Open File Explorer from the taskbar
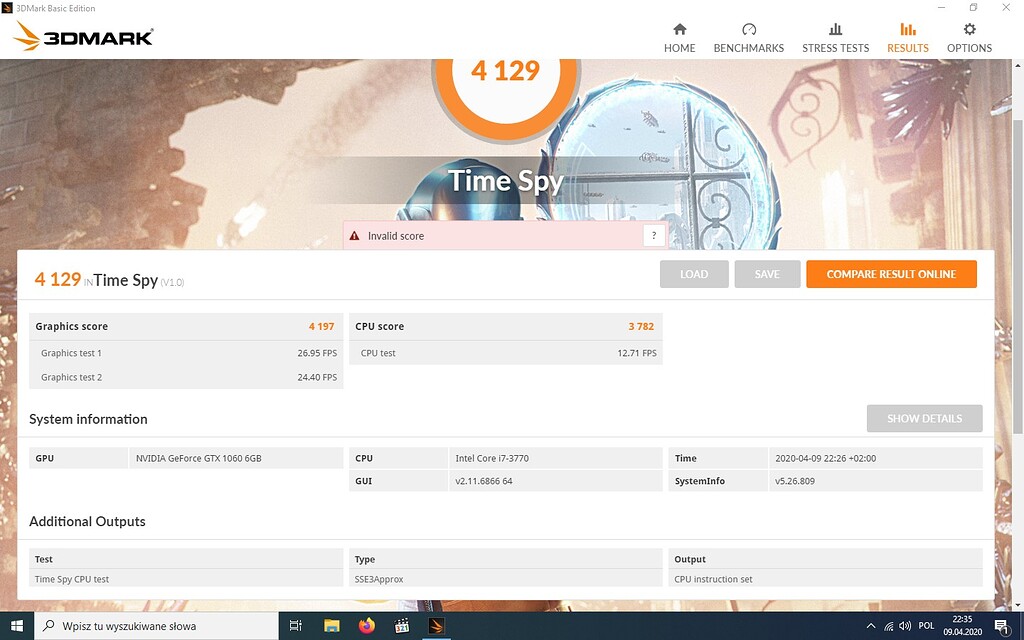The width and height of the screenshot is (1024, 640). pos(332,626)
